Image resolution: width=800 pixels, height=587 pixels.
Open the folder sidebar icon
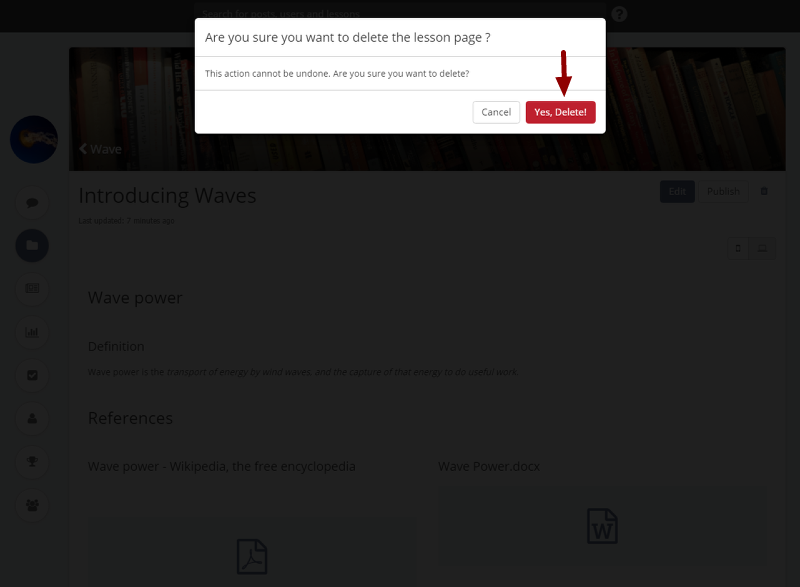32,245
